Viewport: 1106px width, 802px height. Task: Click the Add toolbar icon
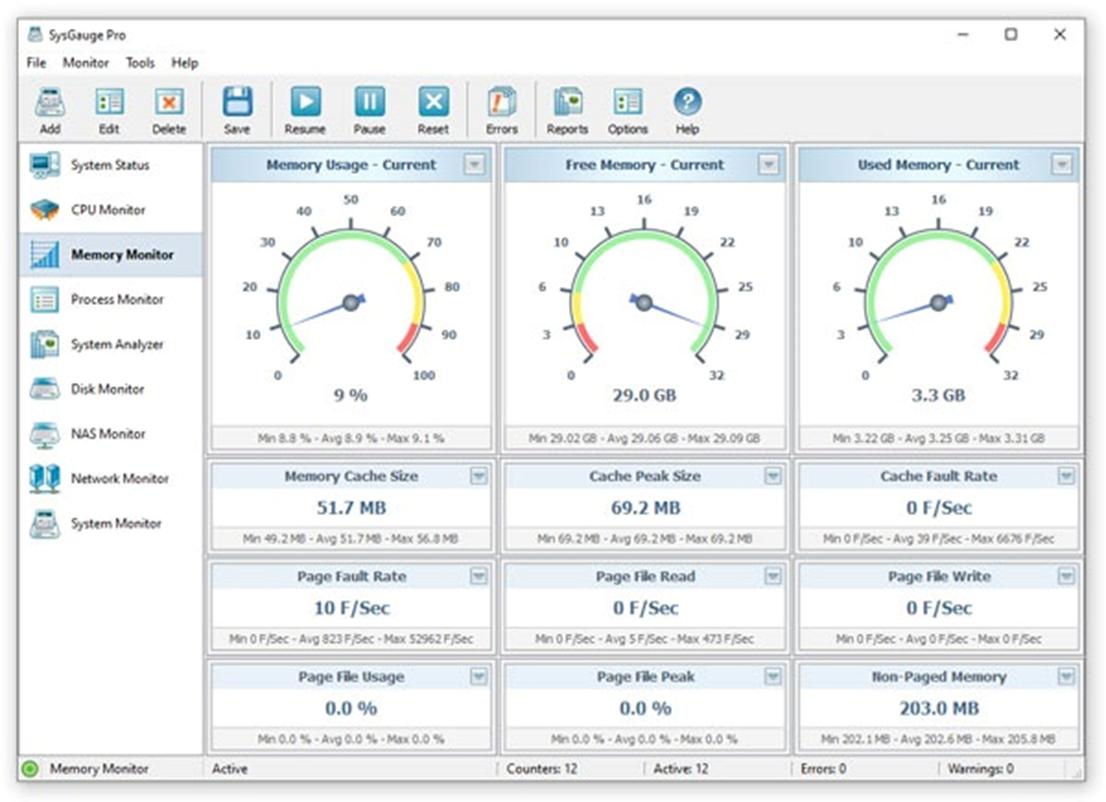pyautogui.click(x=50, y=103)
